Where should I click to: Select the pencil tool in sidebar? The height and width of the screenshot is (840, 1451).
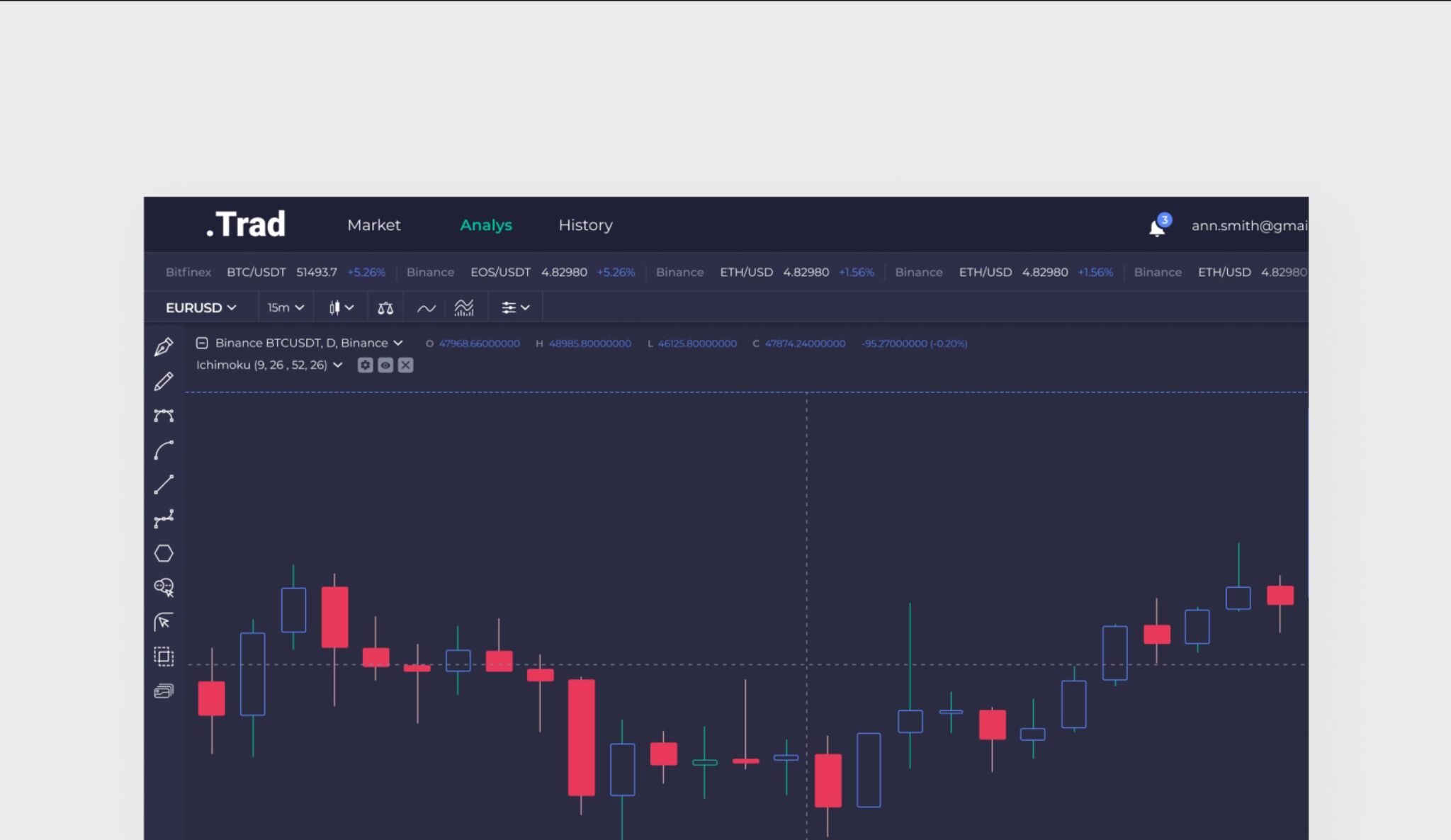(x=164, y=381)
